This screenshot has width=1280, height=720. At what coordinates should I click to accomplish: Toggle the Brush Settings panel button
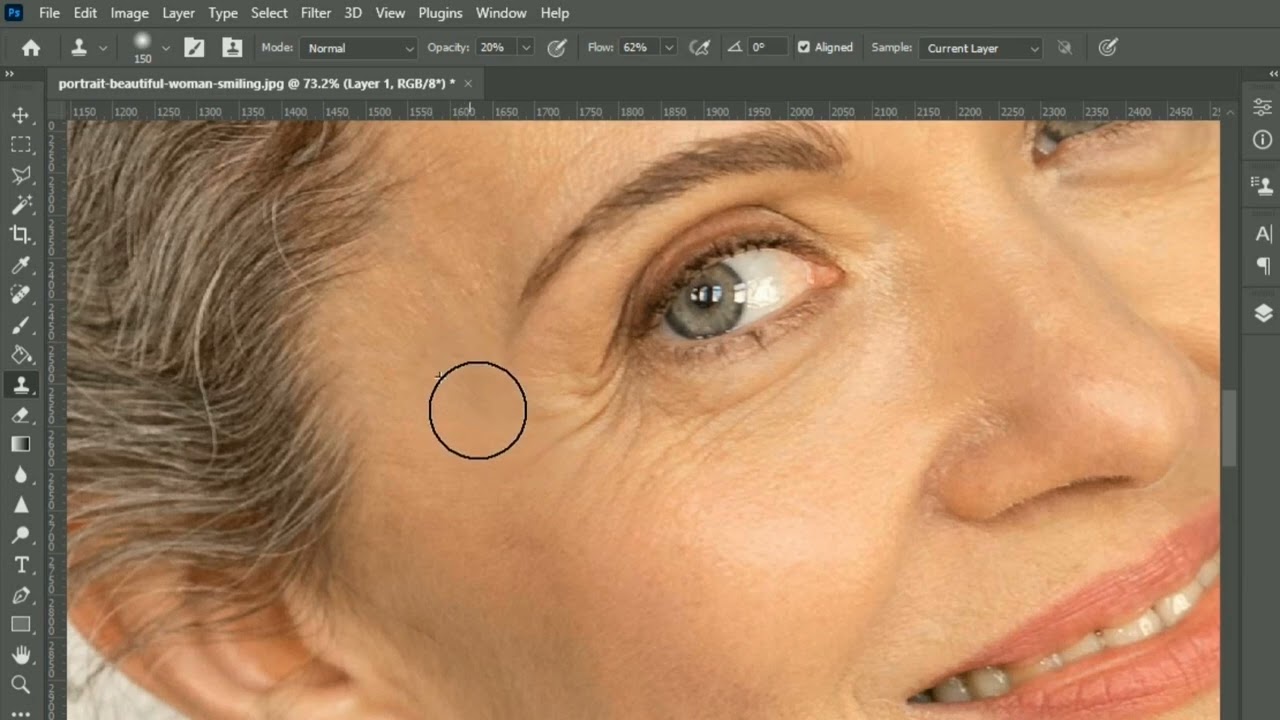pos(194,47)
